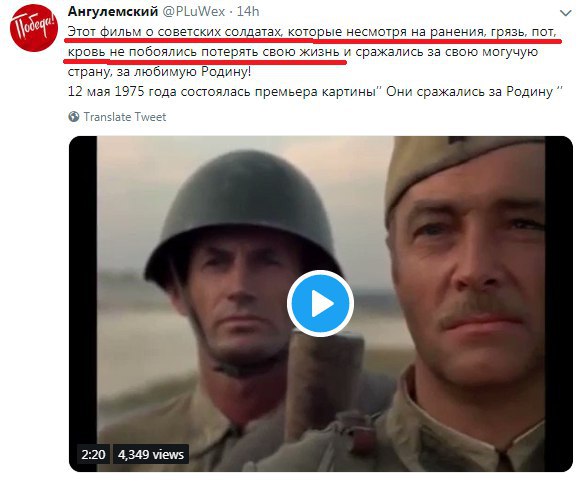The width and height of the screenshot is (580, 481).
Task: Click the tweet line starting Этот фильм
Action: coord(312,32)
